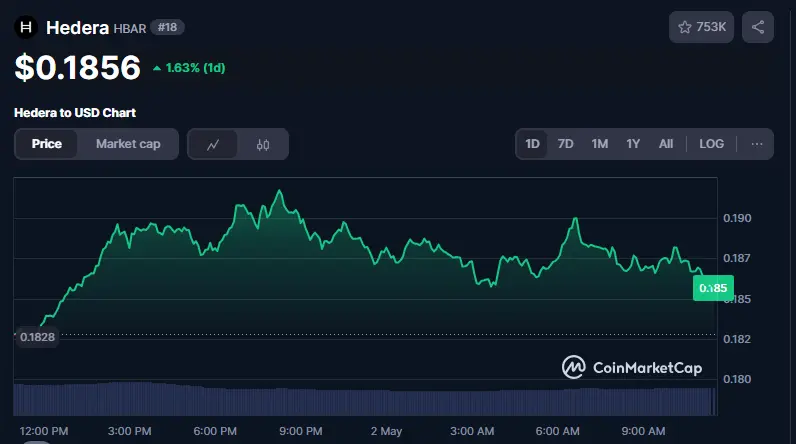
Task: Click the 6:00 PM time axis label
Action: (215, 431)
